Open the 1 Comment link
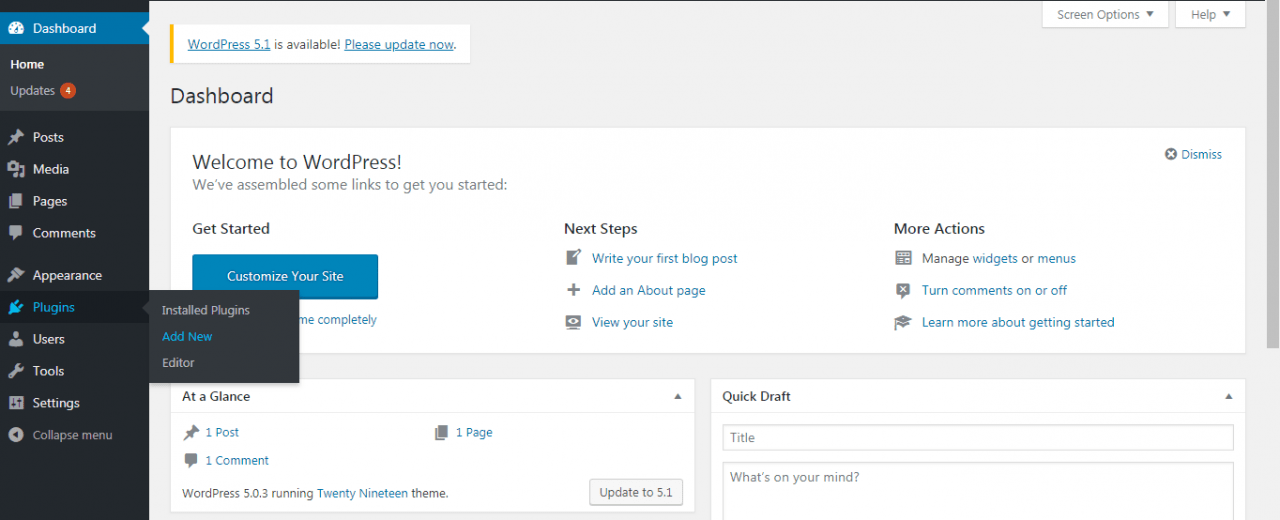This screenshot has height=520, width=1280. (x=237, y=461)
